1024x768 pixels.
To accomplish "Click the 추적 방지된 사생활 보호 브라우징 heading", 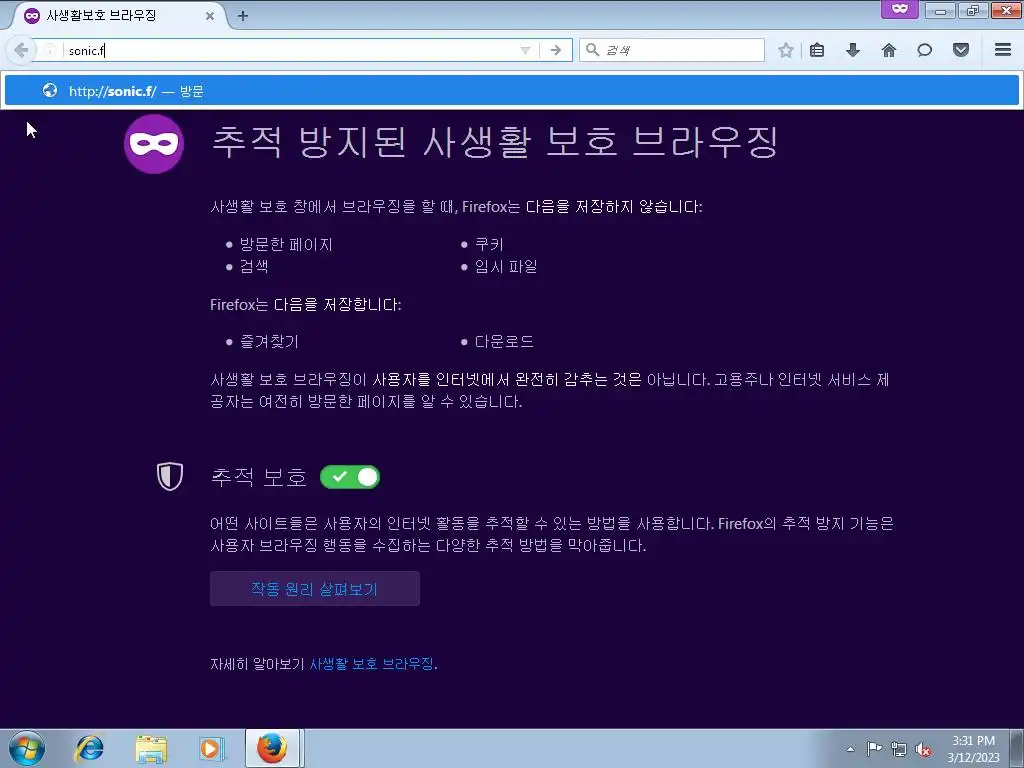I will tap(496, 142).
